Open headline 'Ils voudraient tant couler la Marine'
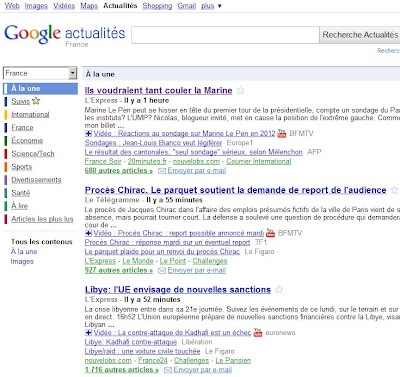Image resolution: width=400 pixels, height=377 pixels. pyautogui.click(x=159, y=90)
